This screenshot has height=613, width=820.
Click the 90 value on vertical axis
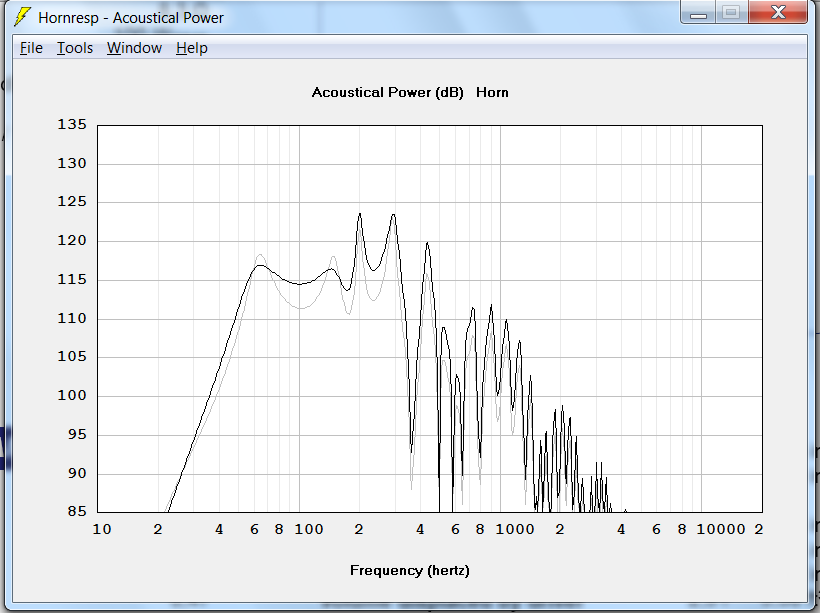point(77,473)
